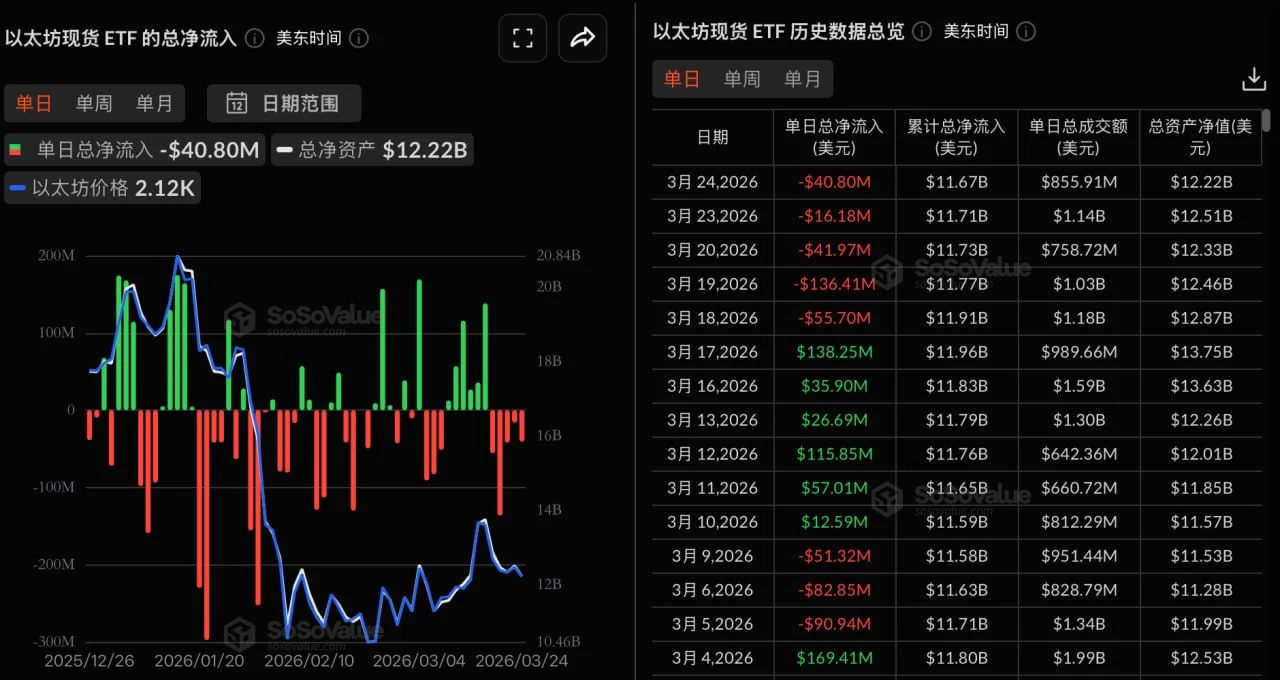Image resolution: width=1280 pixels, height=680 pixels.
Task: Select table 单月 tab
Action: 802,79
